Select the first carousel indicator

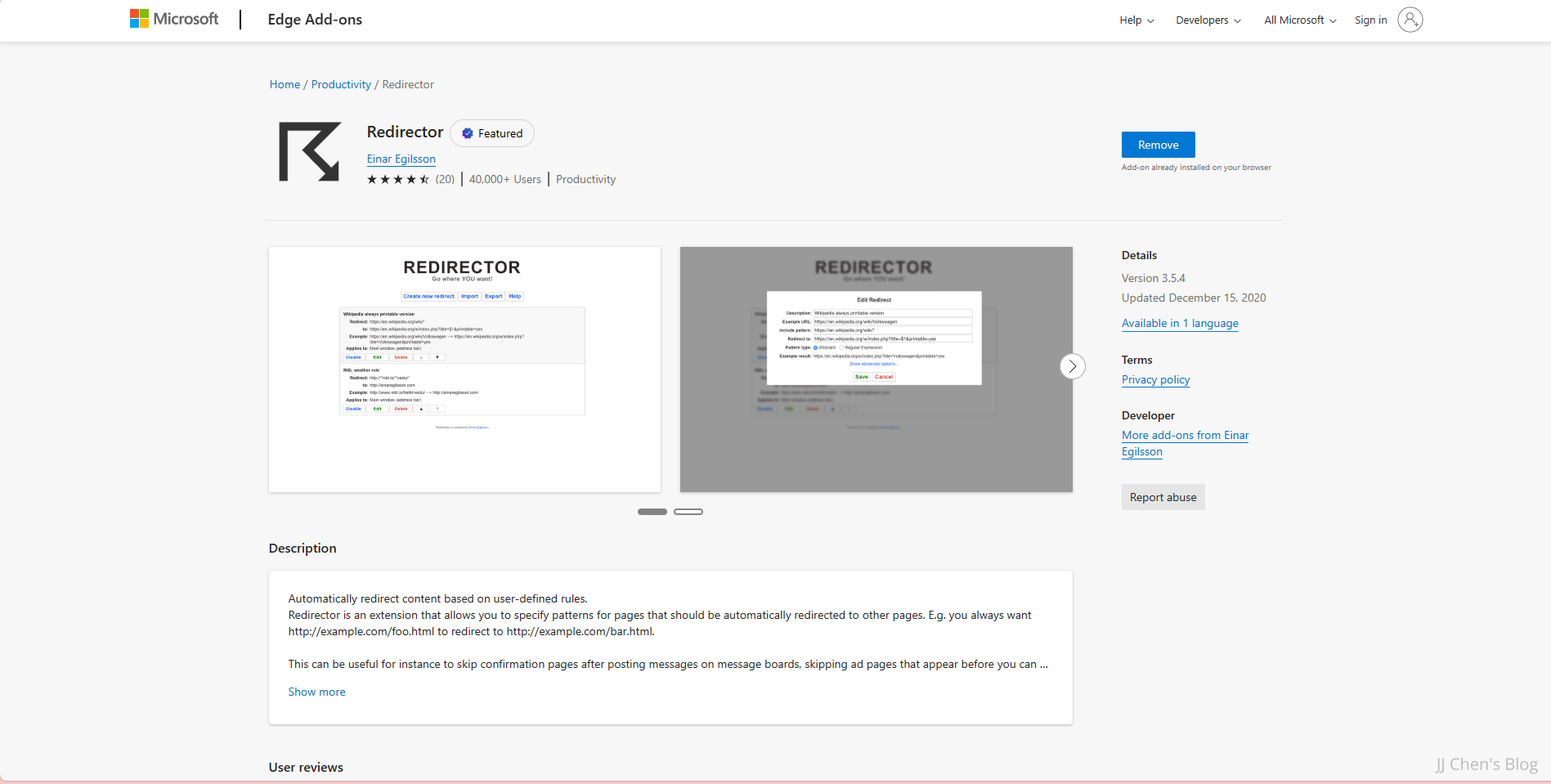coord(652,512)
